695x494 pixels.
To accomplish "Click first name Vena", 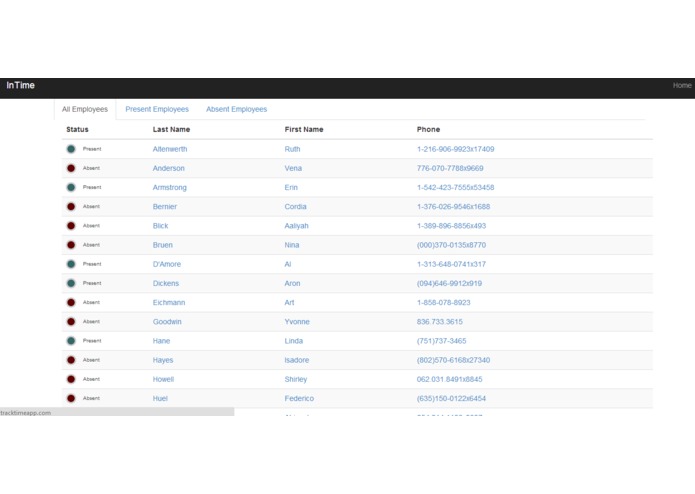I will pos(293,168).
